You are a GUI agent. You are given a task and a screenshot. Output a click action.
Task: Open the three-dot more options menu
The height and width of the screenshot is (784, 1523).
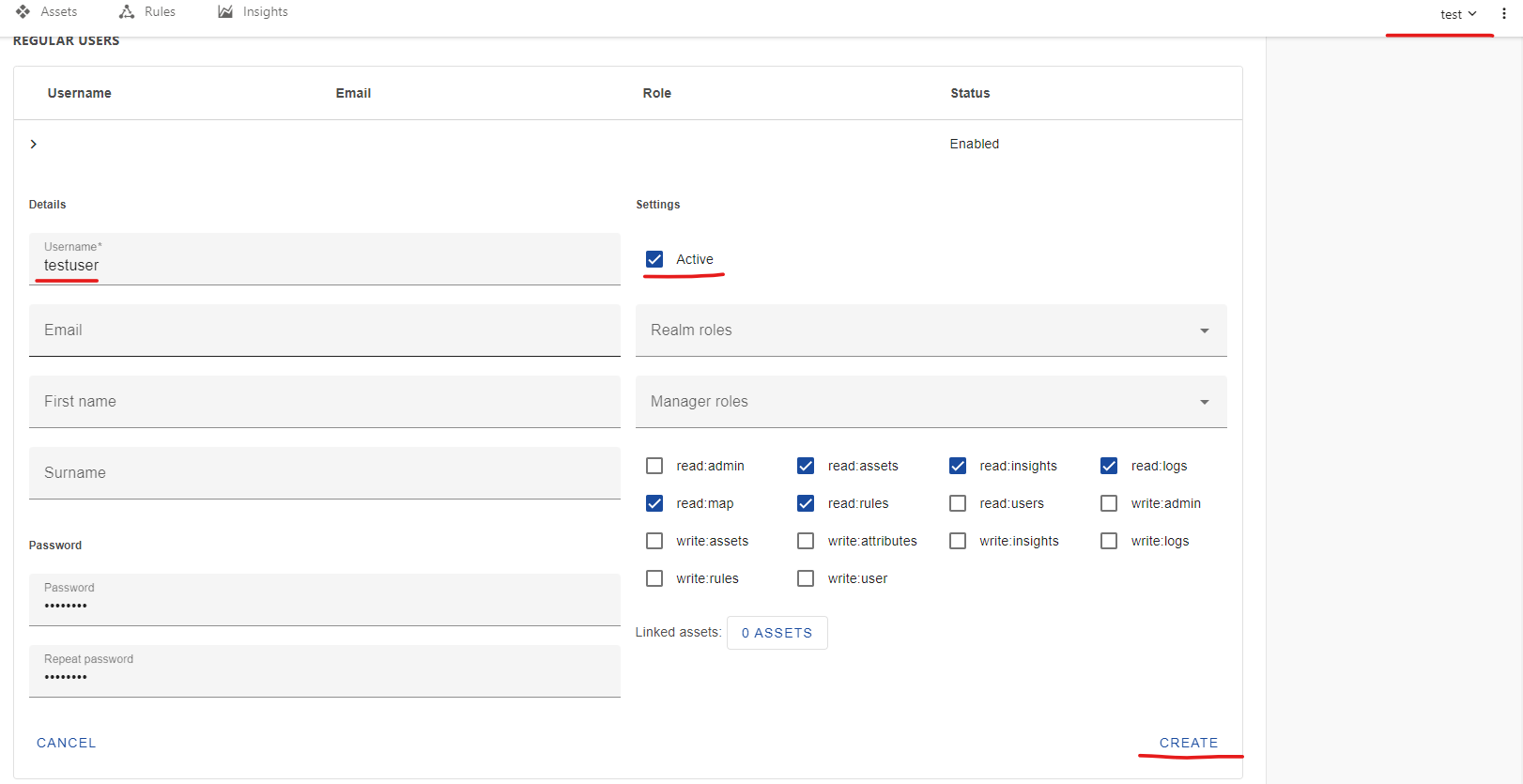[x=1503, y=14]
